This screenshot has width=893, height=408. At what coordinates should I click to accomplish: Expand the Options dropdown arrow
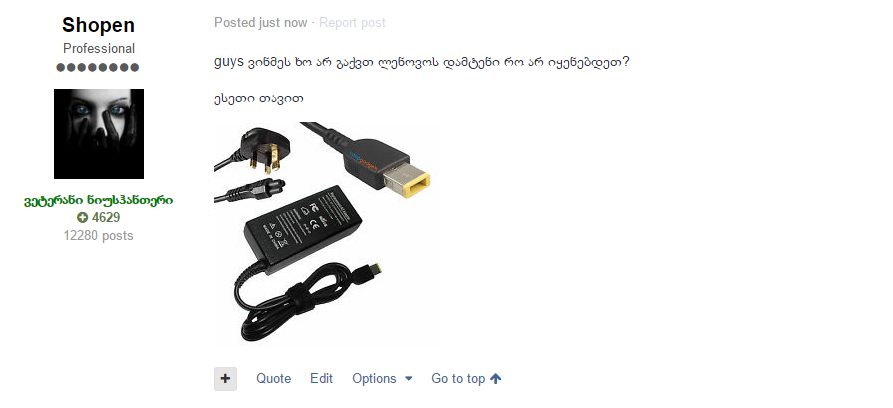pyautogui.click(x=408, y=379)
